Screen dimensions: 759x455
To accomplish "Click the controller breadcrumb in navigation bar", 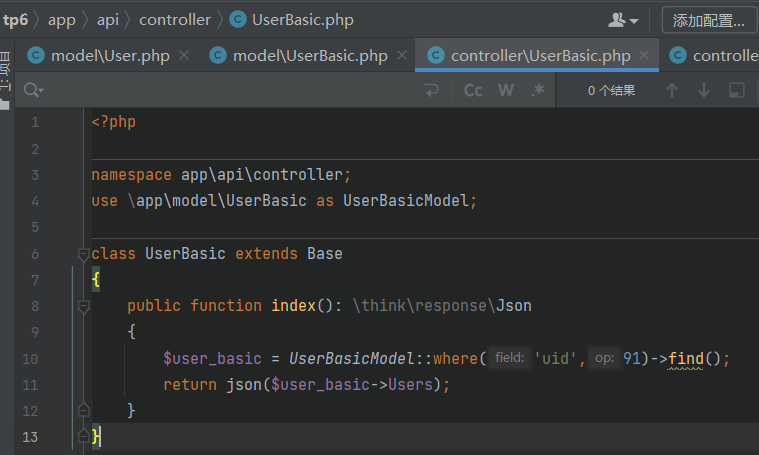I will pos(175,19).
